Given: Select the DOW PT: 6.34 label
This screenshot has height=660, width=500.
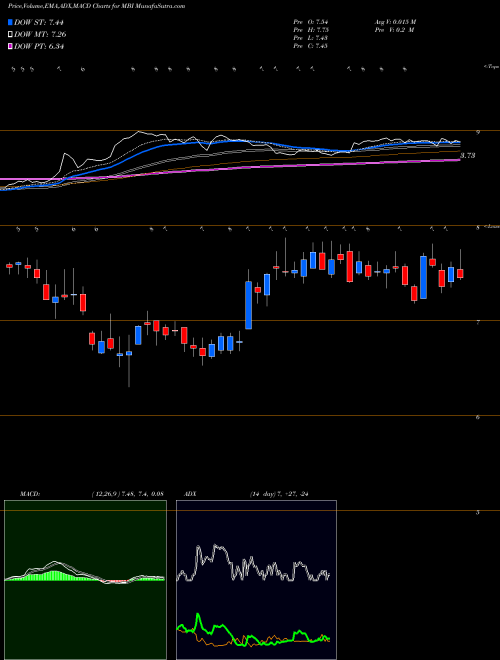Looking at the screenshot, I should (39, 47).
